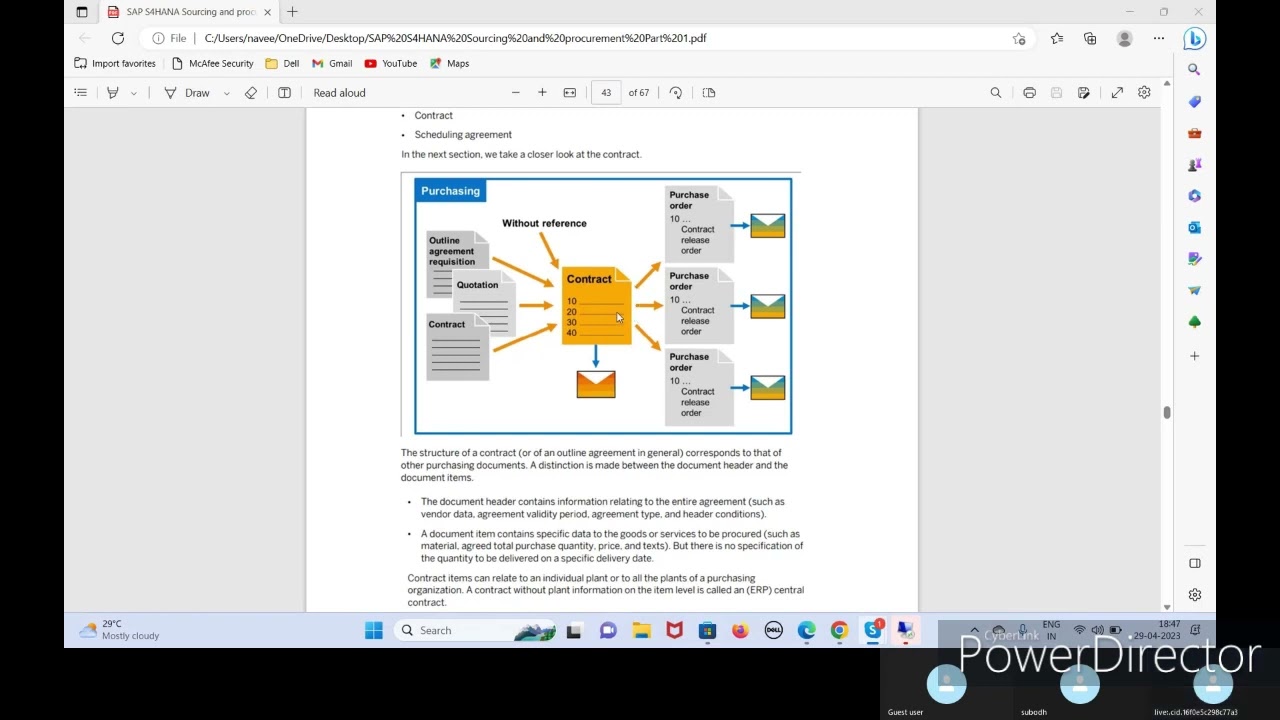
Task: Open the weather widget showing 29°C
Action: click(120, 630)
